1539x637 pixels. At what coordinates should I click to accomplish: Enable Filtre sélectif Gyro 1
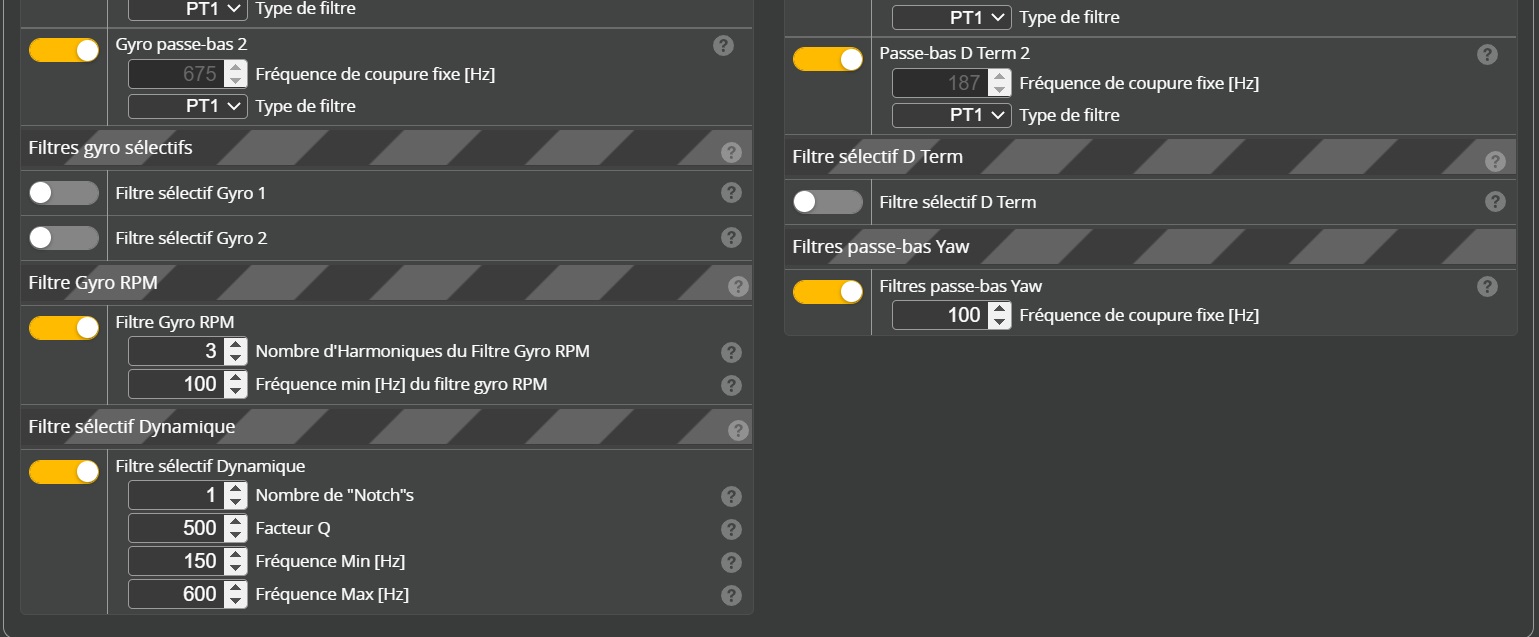coord(64,193)
